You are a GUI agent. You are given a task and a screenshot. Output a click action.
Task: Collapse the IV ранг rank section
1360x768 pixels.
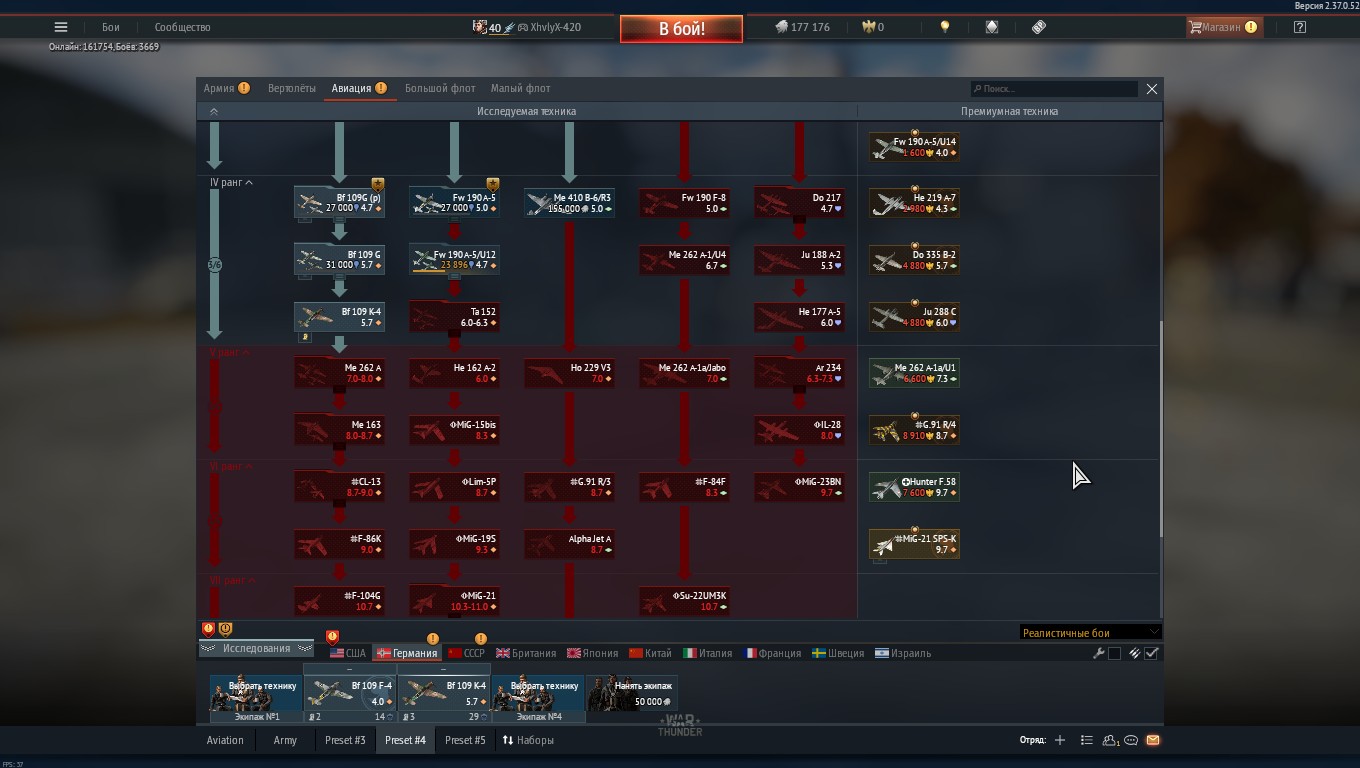(231, 182)
